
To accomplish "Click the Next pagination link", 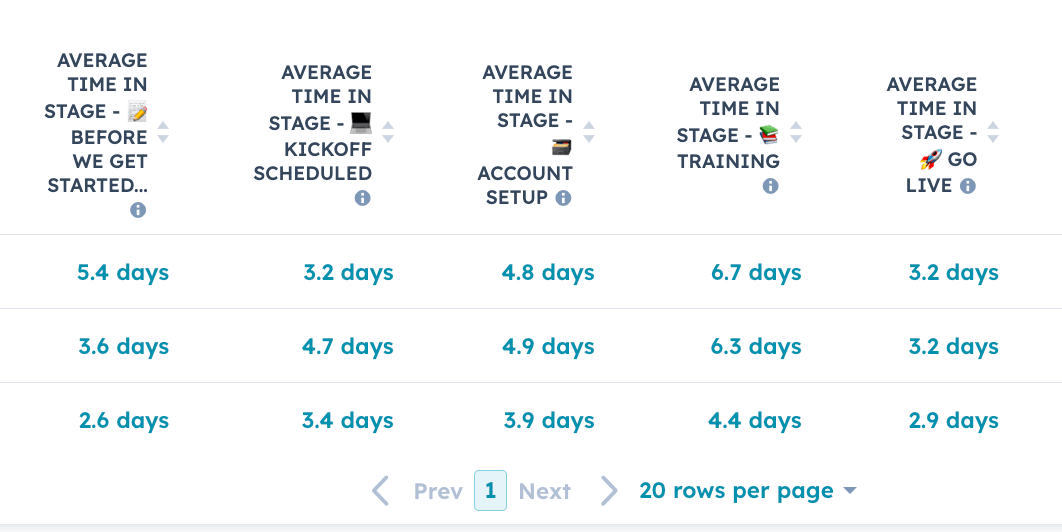I will click(545, 491).
